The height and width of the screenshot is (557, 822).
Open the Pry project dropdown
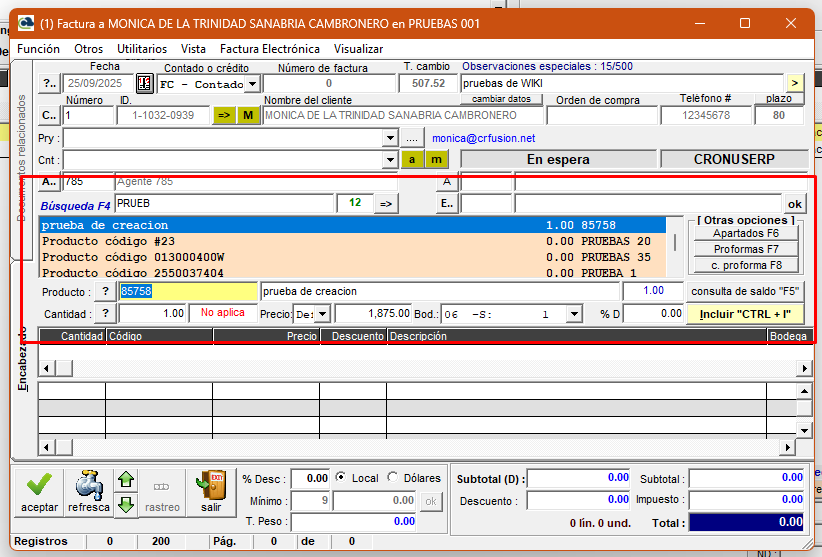pos(390,138)
